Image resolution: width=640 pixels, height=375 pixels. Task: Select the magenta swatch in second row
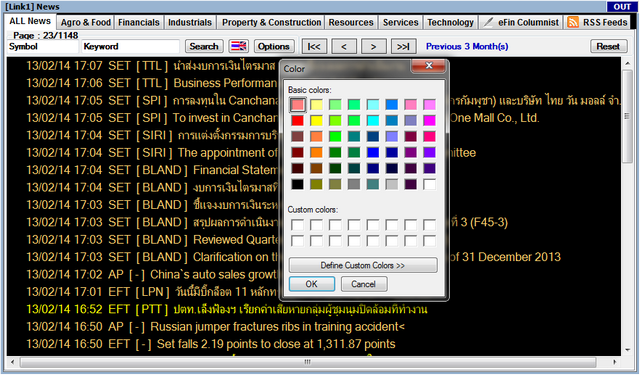click(x=429, y=120)
